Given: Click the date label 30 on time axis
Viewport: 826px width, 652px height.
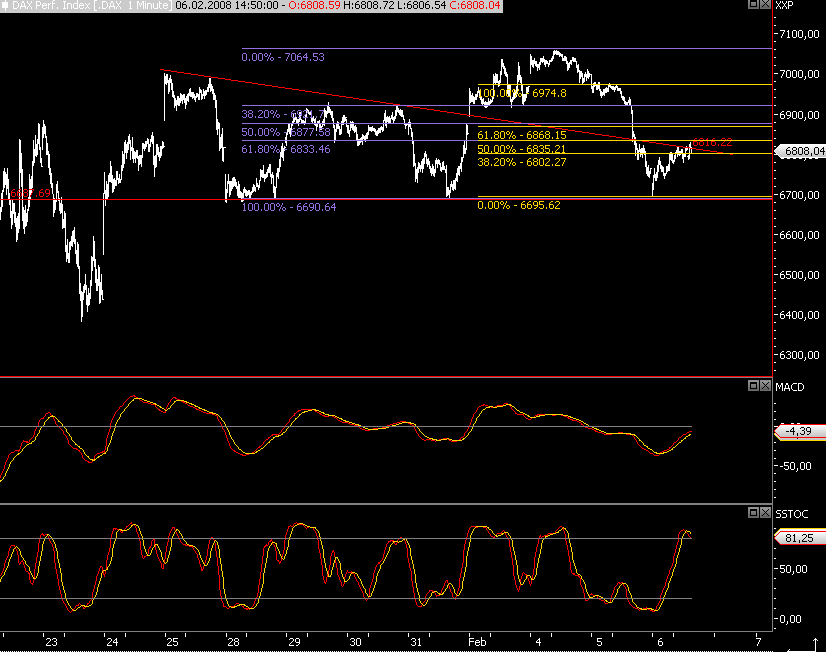Looking at the screenshot, I should coord(356,642).
